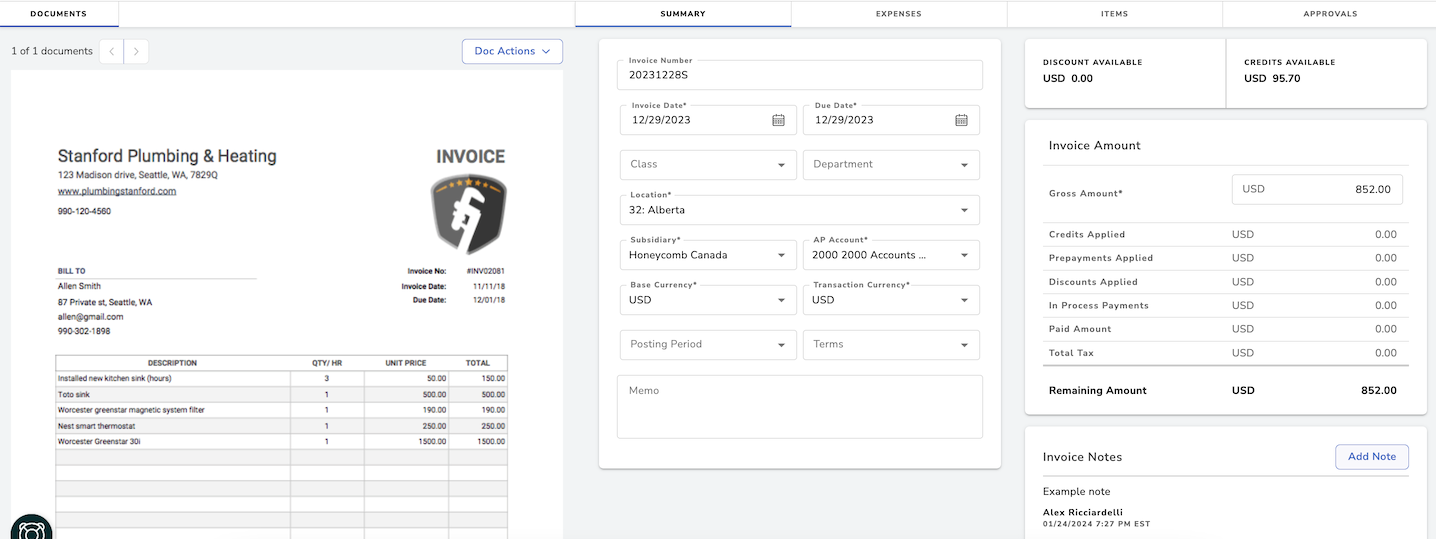1436x539 pixels.
Task: Click the Example note text
Action: click(x=1076, y=492)
